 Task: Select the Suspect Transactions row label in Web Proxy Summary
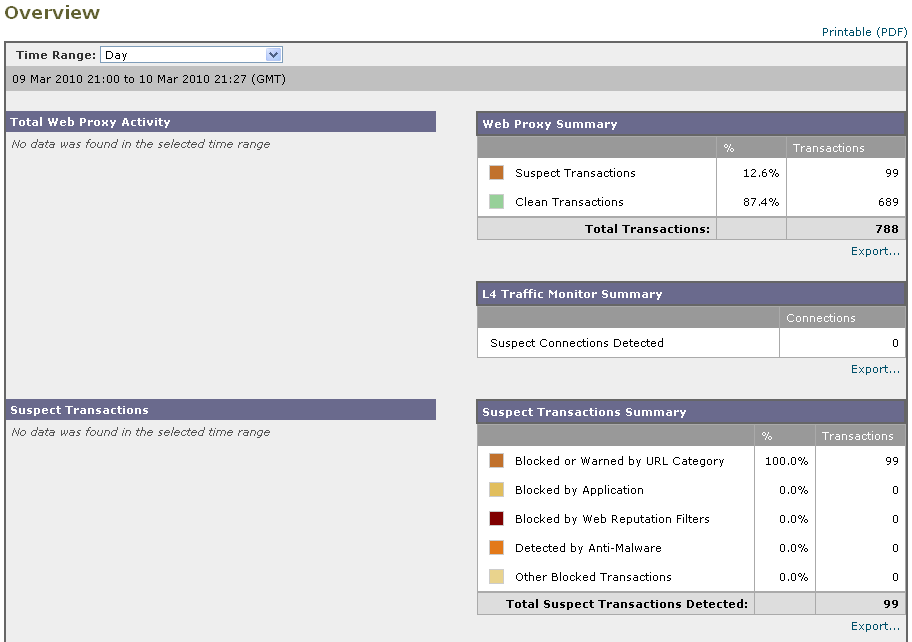coord(575,173)
